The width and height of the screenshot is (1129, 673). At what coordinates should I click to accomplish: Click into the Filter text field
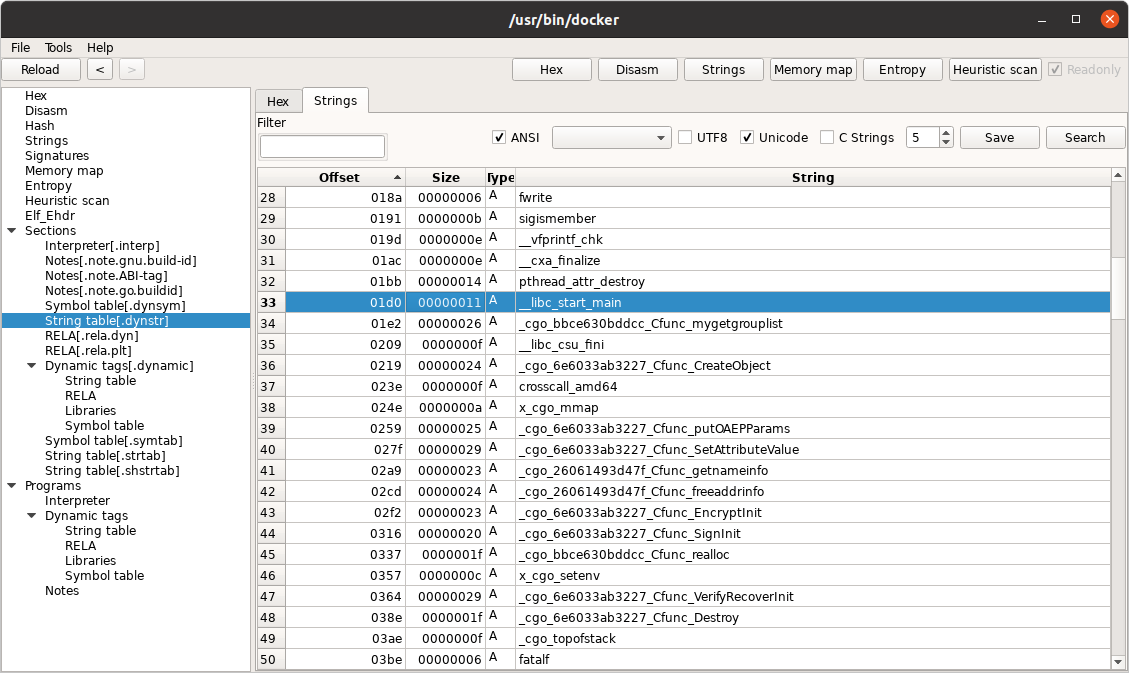pos(322,146)
